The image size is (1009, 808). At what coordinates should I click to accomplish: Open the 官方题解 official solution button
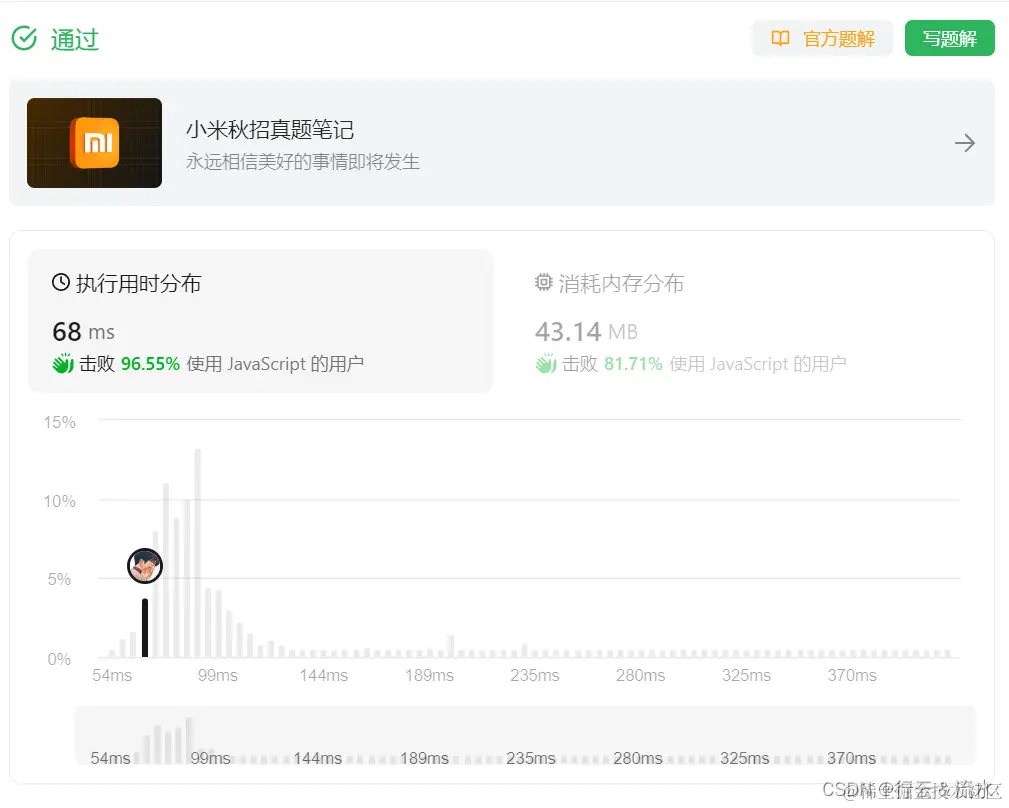(822, 39)
